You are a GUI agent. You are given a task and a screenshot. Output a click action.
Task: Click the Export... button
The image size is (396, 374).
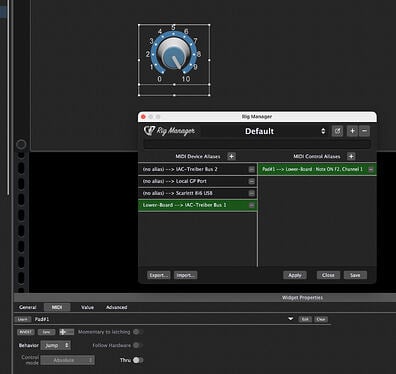pyautogui.click(x=159, y=275)
